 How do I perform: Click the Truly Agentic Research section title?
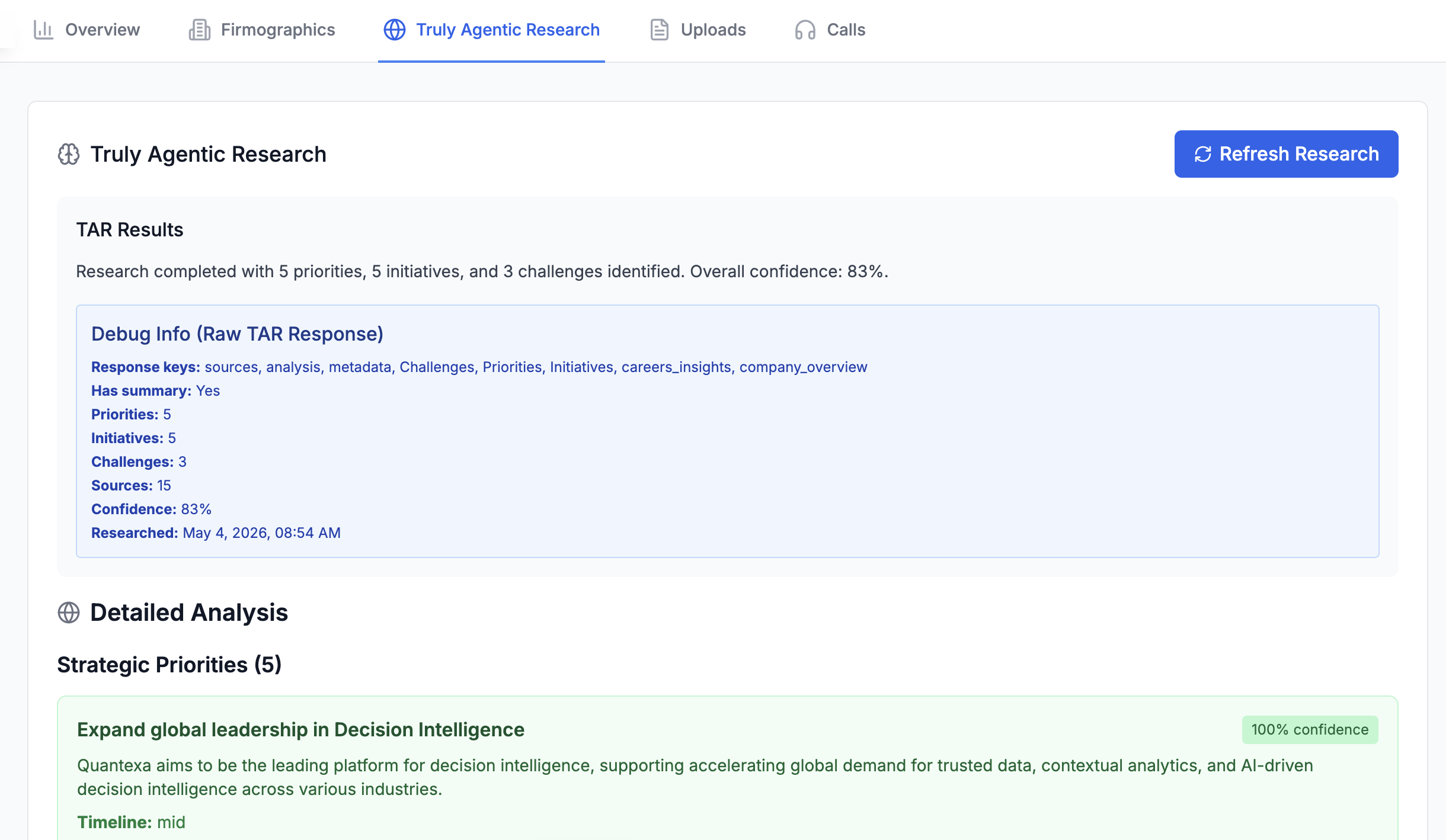[x=209, y=154]
